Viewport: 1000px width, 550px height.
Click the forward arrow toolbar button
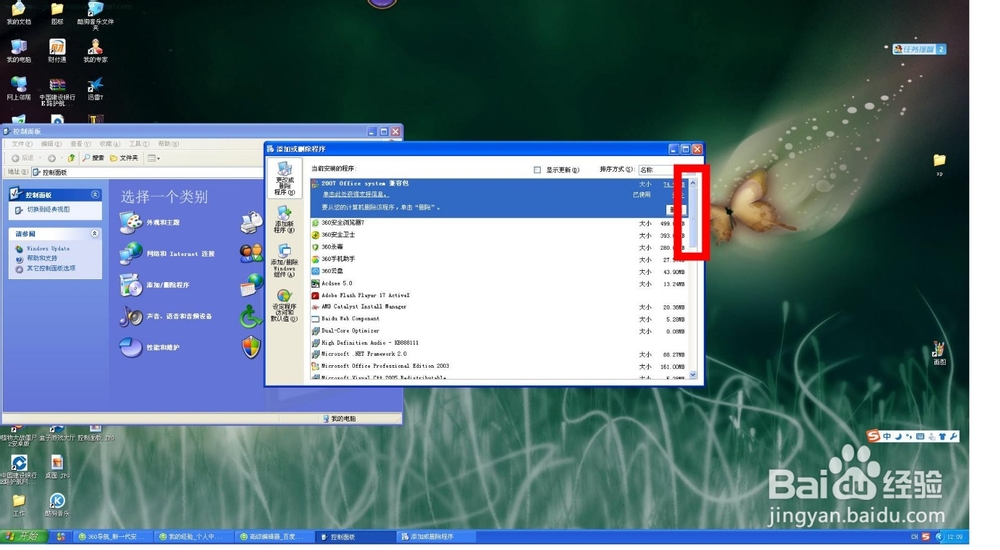click(52, 158)
